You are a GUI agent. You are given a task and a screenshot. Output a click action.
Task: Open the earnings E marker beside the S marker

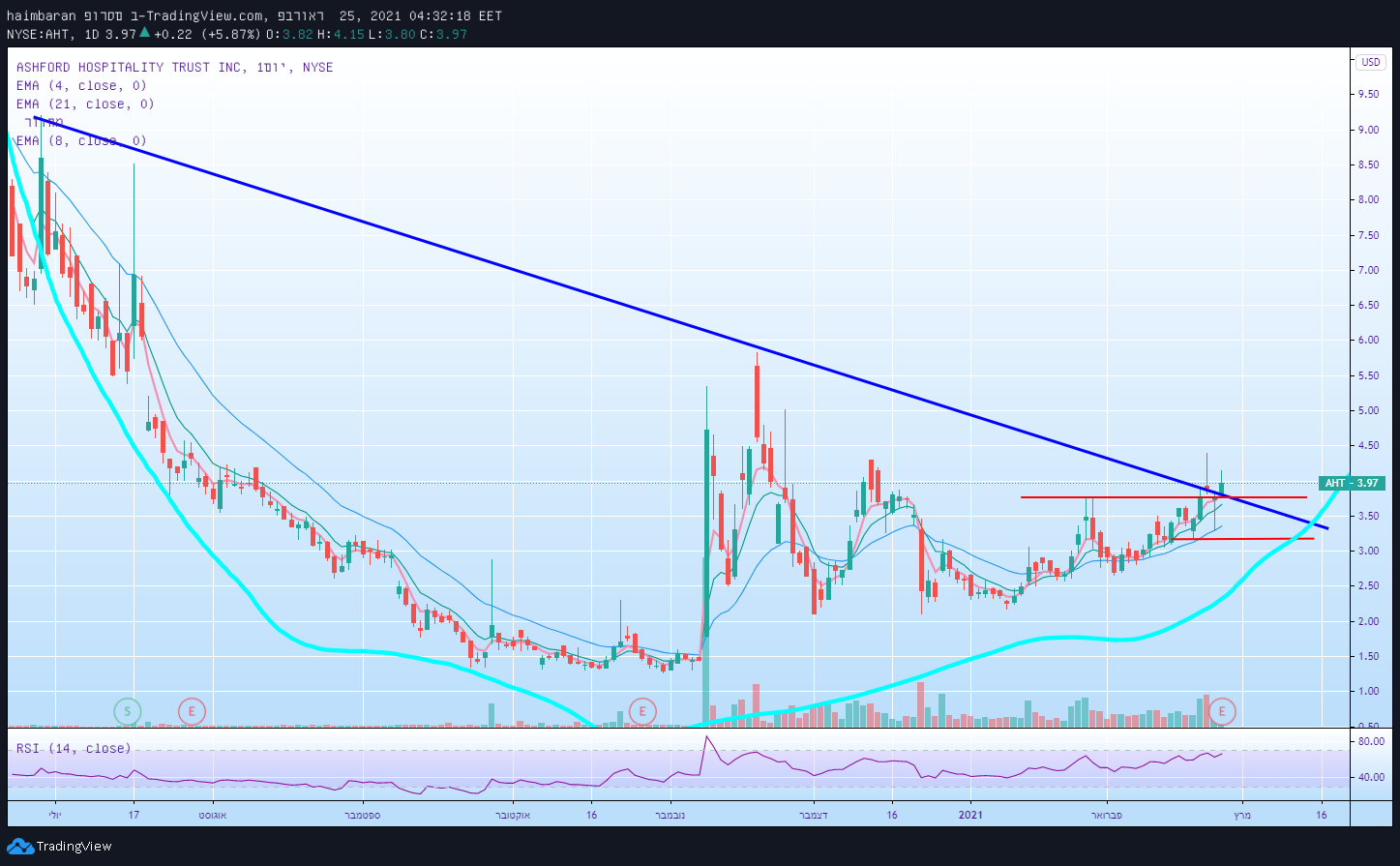pyautogui.click(x=192, y=711)
